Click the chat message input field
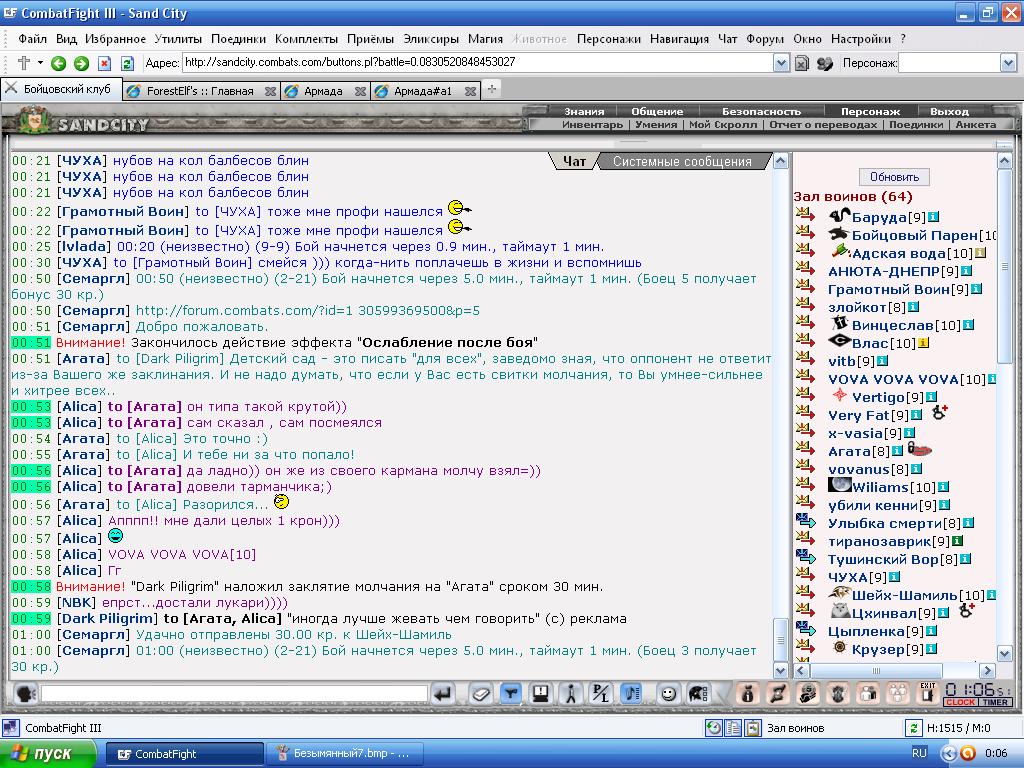Image resolution: width=1024 pixels, height=768 pixels. 234,694
